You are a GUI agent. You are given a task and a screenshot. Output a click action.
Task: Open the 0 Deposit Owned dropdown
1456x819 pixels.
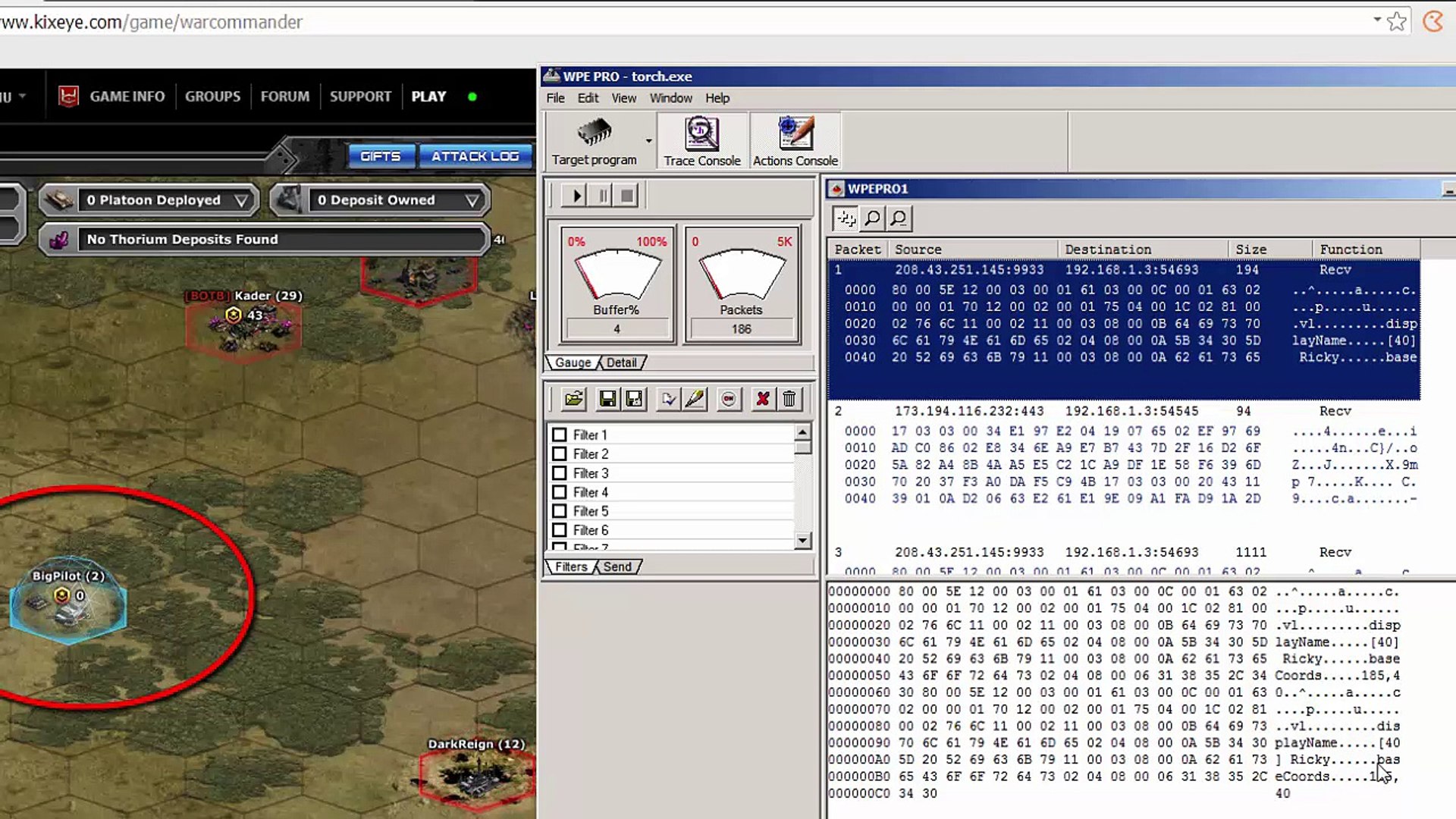click(472, 200)
